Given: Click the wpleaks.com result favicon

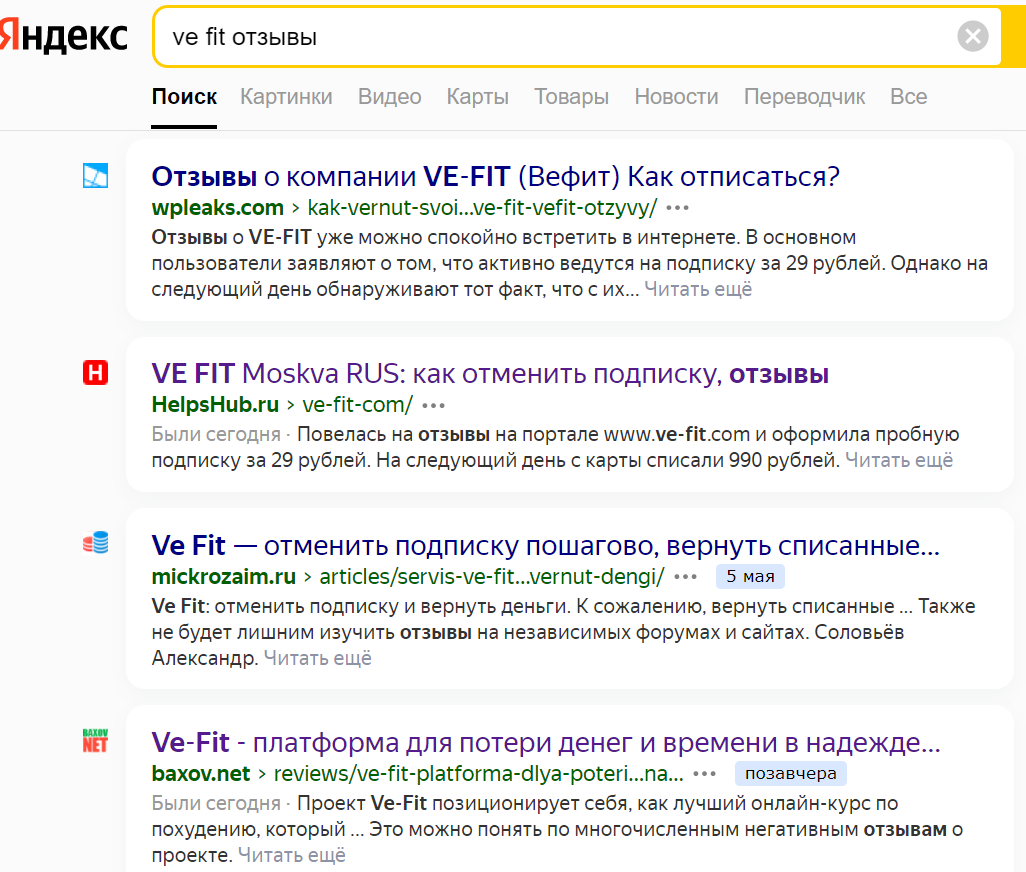Looking at the screenshot, I should [96, 176].
